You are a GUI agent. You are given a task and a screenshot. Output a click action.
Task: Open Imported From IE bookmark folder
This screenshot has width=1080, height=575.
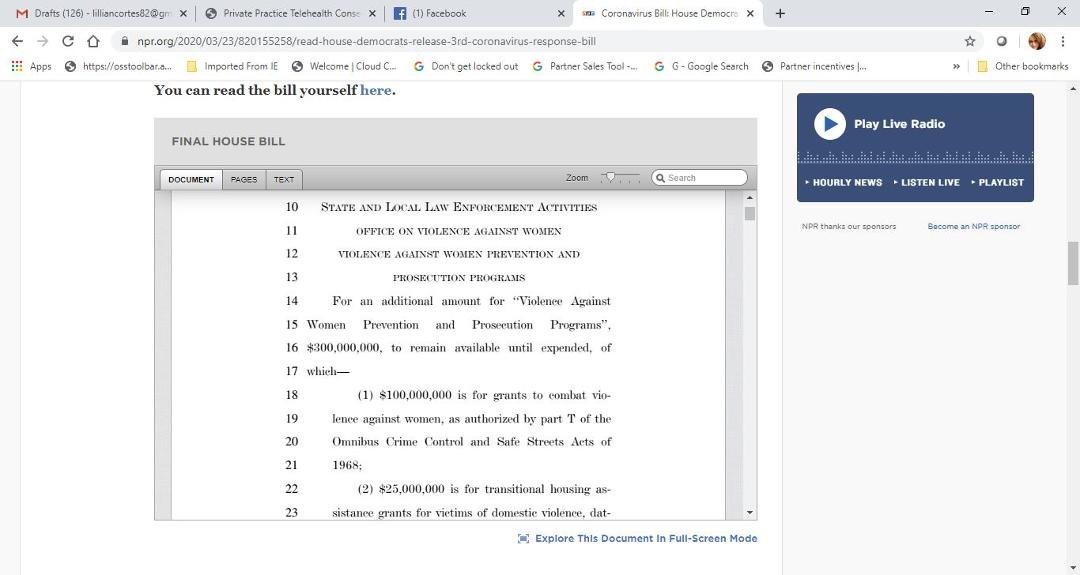pyautogui.click(x=232, y=66)
